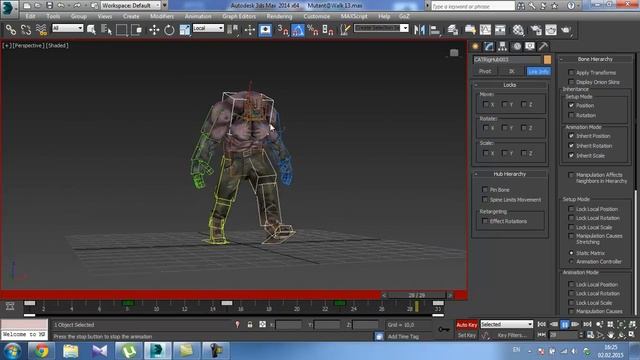Screen dimensions: 640x360
Task: Launch Chrome from the Windows taskbar
Action: [x=41, y=351]
